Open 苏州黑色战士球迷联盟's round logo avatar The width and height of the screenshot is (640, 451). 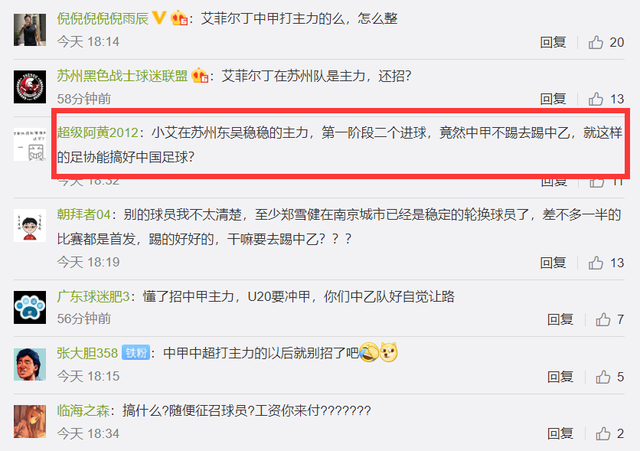[x=30, y=87]
